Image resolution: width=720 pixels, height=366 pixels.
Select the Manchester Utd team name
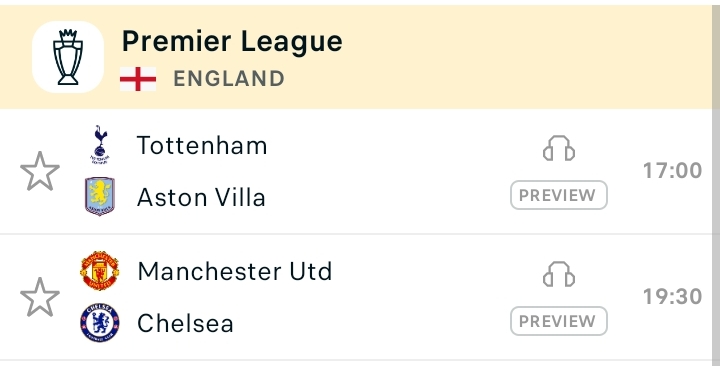click(235, 271)
